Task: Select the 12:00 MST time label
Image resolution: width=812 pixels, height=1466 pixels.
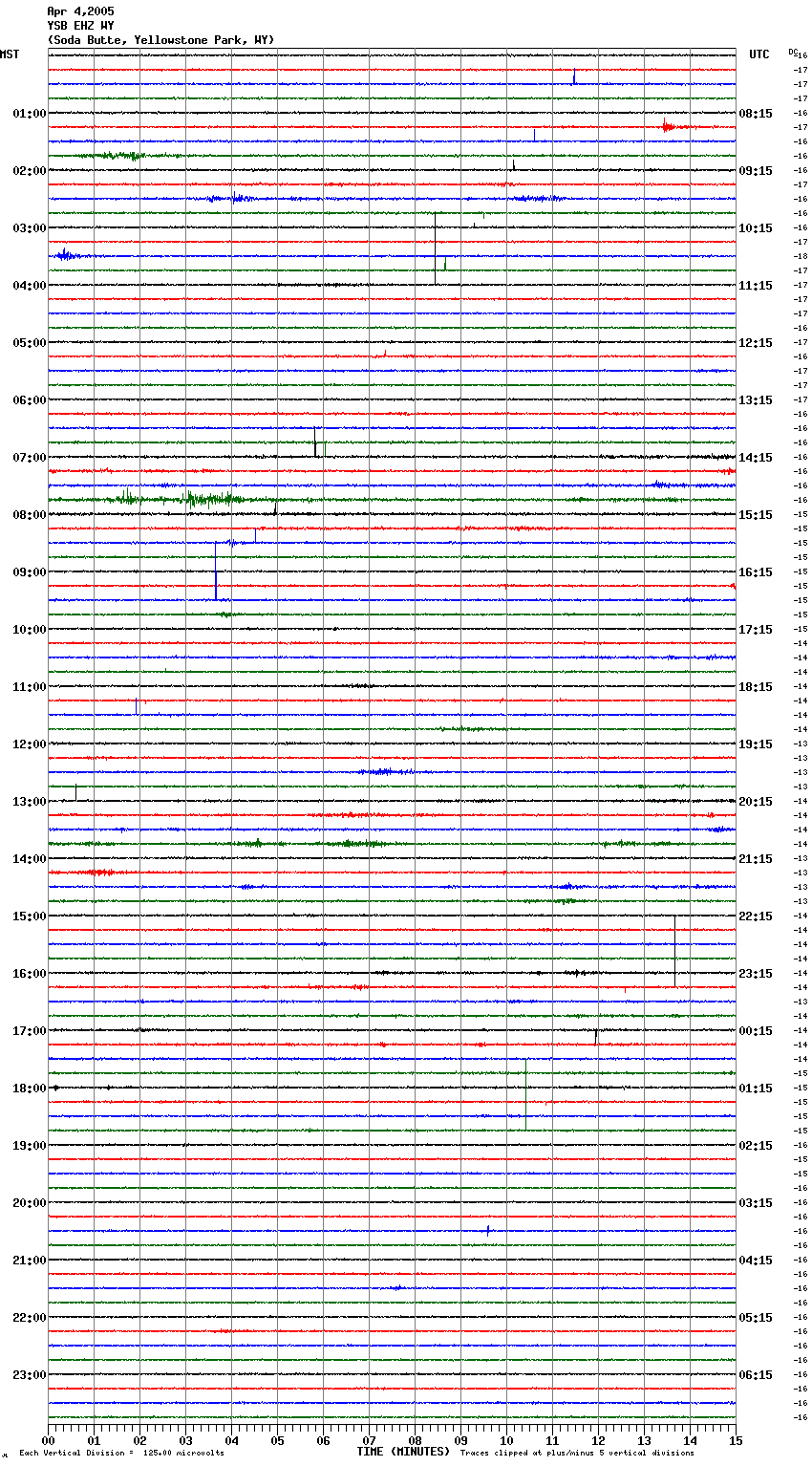Action: coord(29,744)
